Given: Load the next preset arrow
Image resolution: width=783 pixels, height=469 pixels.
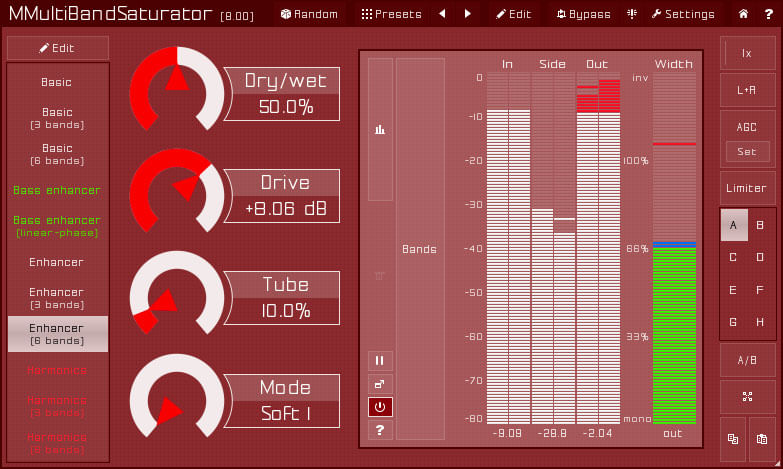Looking at the screenshot, I should pyautogui.click(x=467, y=14).
